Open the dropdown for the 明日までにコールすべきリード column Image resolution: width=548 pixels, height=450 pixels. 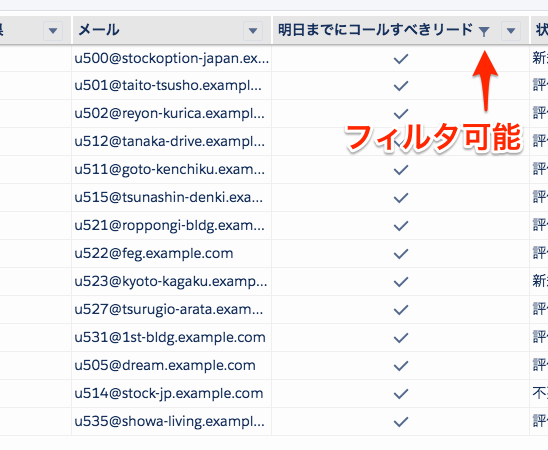point(511,31)
